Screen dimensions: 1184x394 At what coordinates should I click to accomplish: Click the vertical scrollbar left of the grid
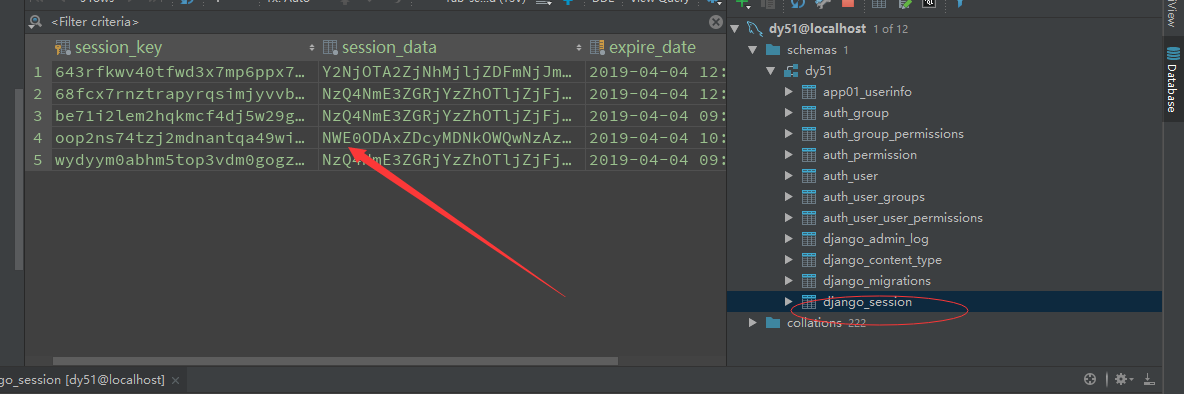20,180
